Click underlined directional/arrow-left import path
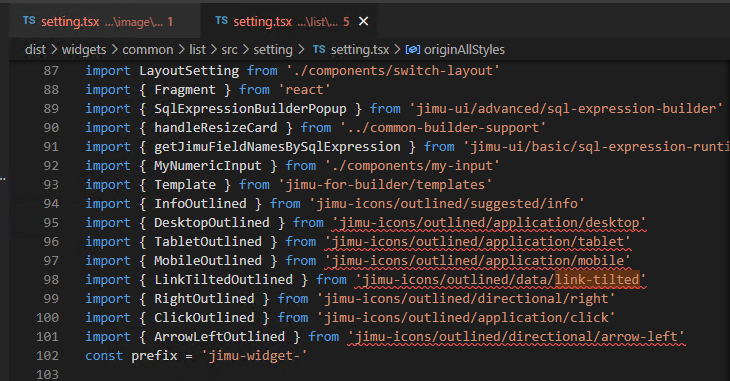The width and height of the screenshot is (730, 381). 516,337
